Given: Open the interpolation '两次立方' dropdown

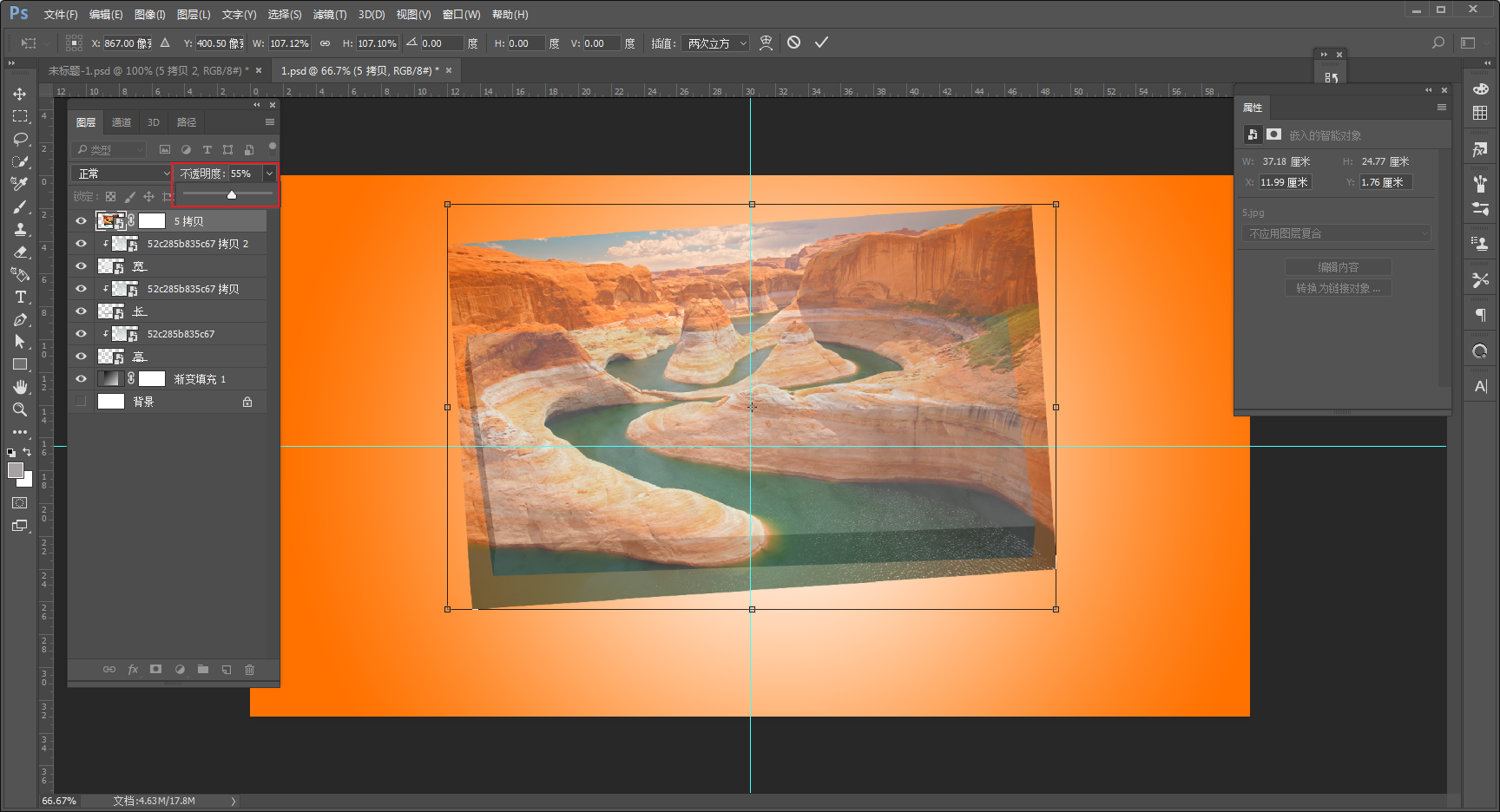Looking at the screenshot, I should (715, 43).
